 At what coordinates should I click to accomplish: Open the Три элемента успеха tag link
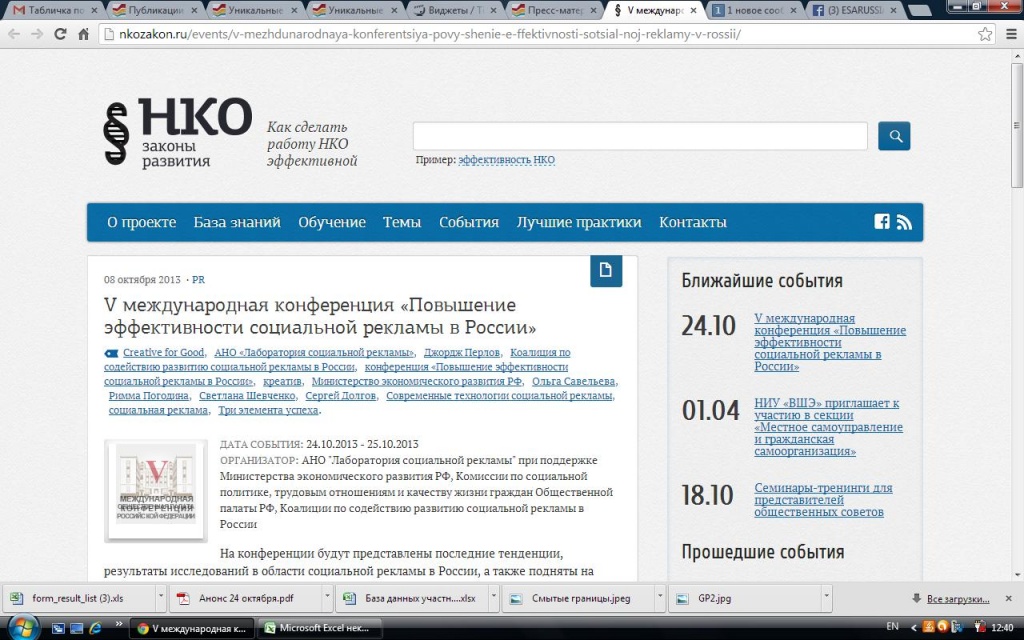pos(268,410)
